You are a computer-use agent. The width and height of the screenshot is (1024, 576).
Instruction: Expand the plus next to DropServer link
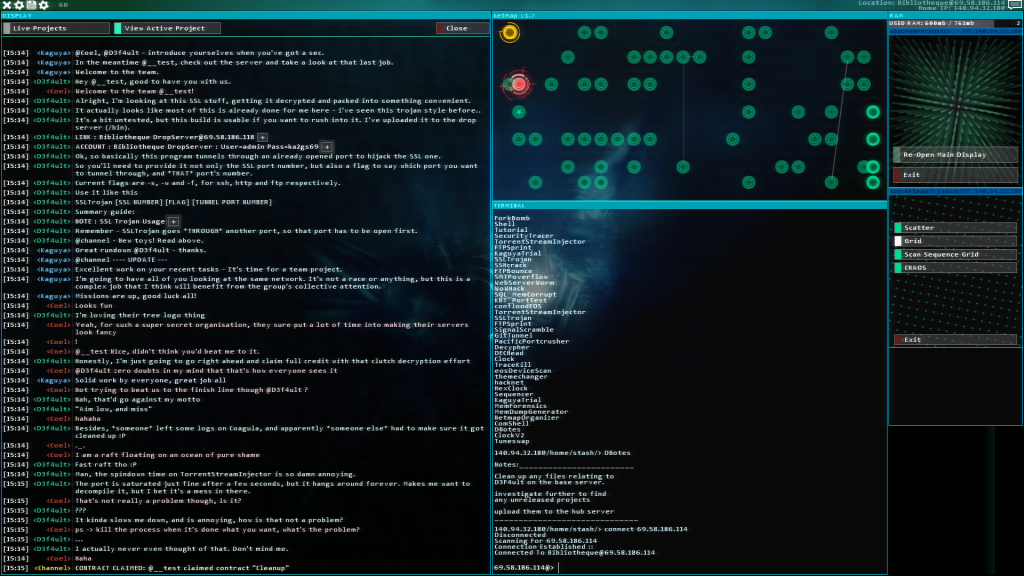[x=263, y=136]
